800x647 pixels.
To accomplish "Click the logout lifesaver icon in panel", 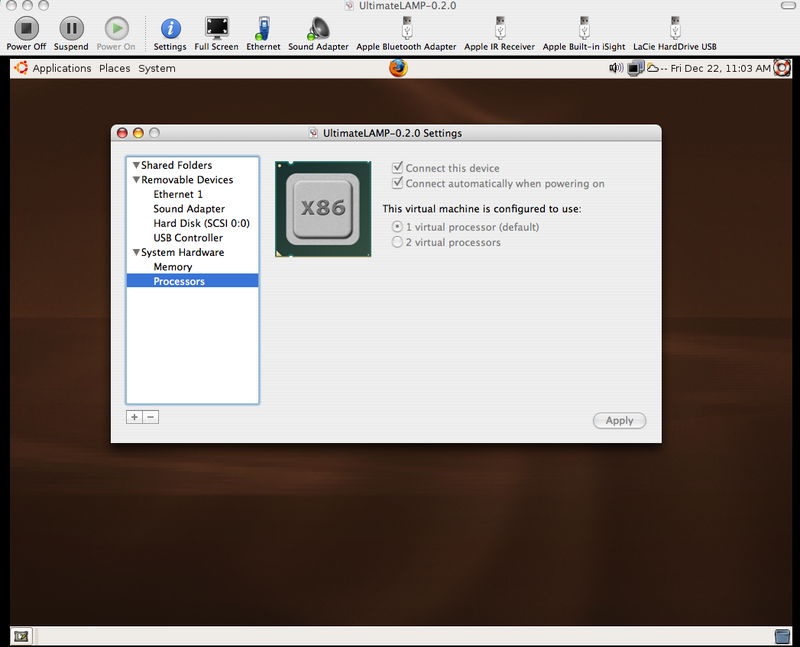I will point(782,68).
